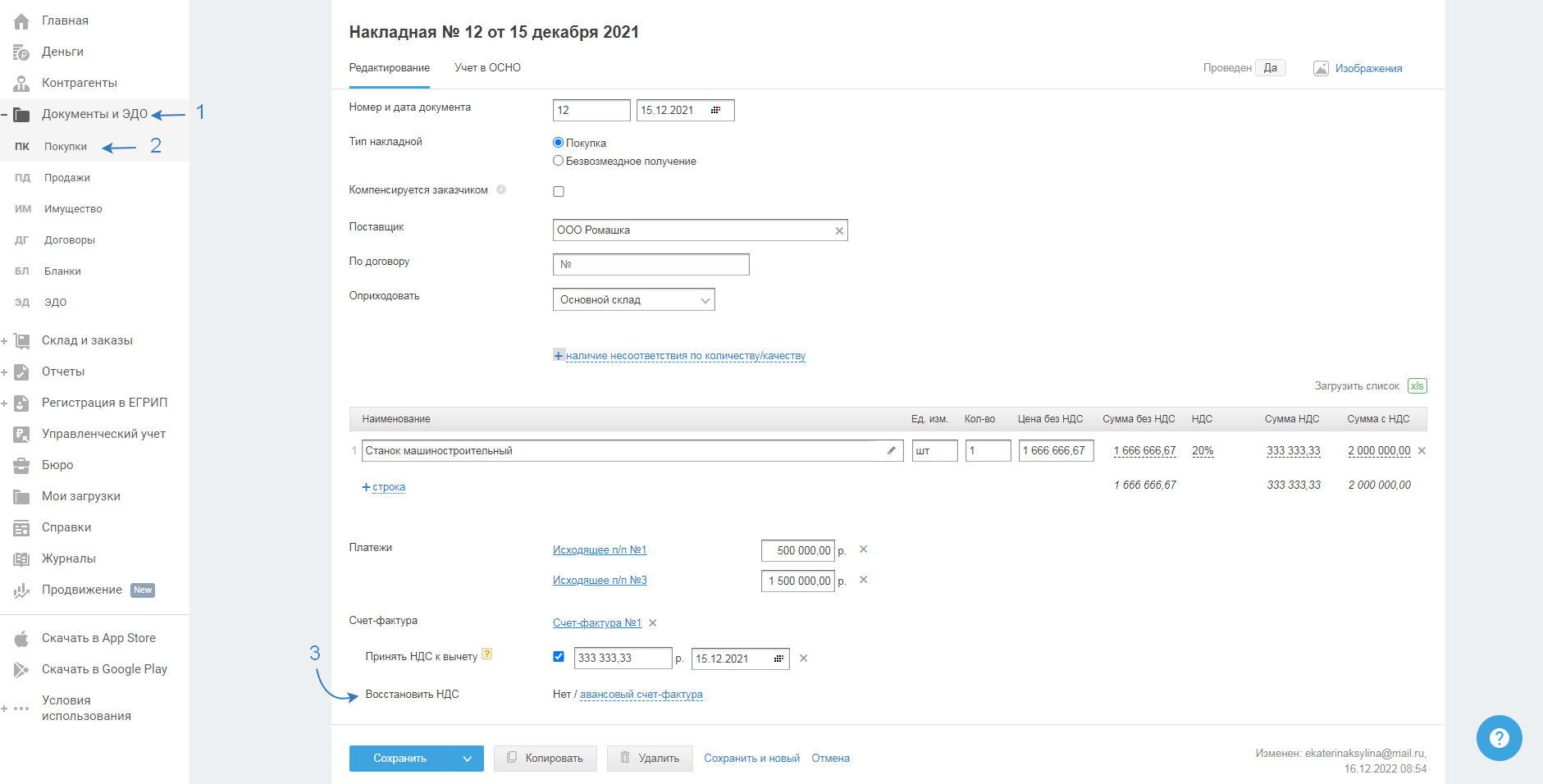Click the Сохранить button
Screen dimensions: 1543x784
[400, 759]
